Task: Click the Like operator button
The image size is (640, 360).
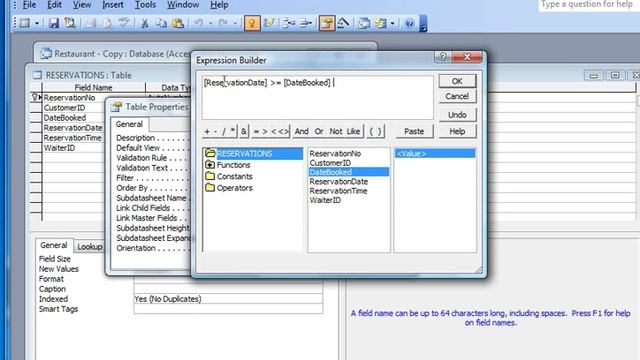Action: click(x=353, y=131)
